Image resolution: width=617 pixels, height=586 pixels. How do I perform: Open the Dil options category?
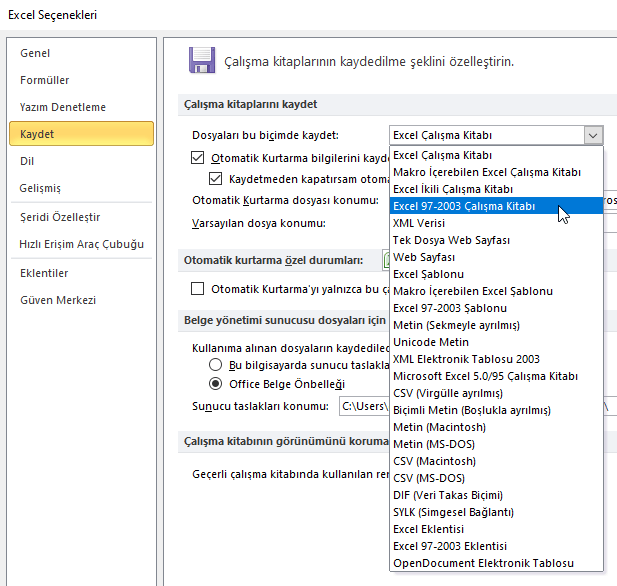(81, 161)
